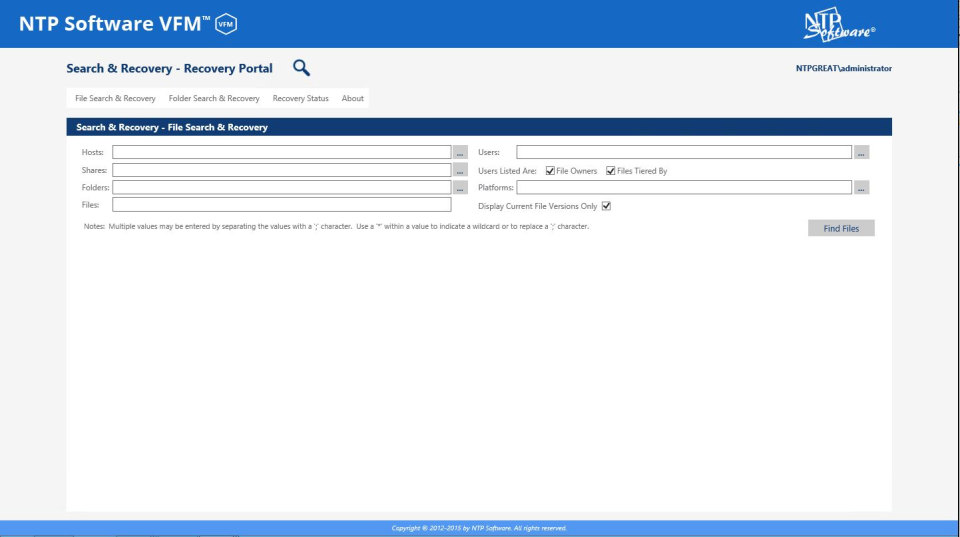Viewport: 960px width, 537px height.
Task: Focus the Hosts input field
Action: (x=282, y=152)
